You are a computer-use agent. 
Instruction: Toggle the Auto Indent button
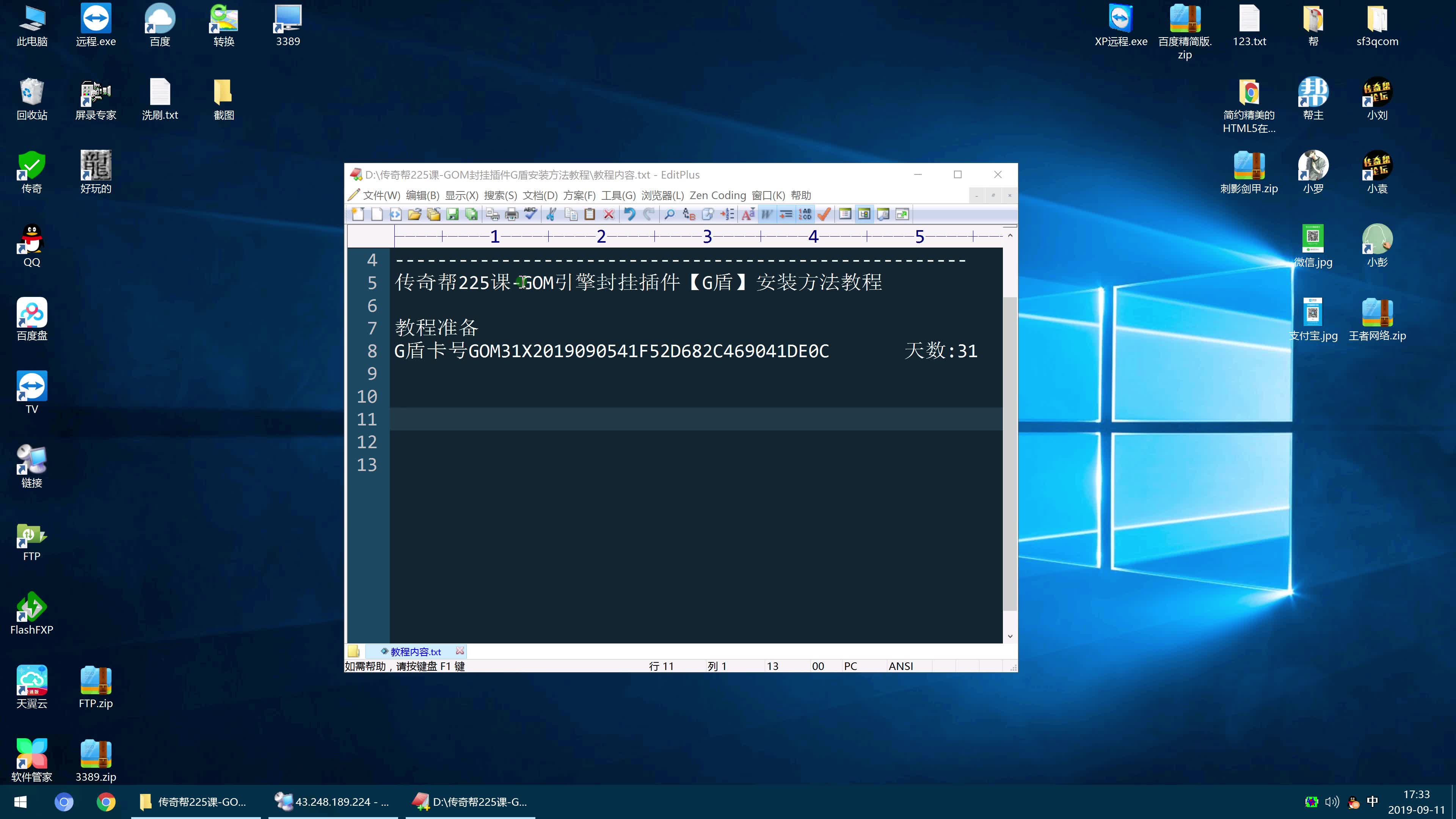pyautogui.click(x=786, y=214)
